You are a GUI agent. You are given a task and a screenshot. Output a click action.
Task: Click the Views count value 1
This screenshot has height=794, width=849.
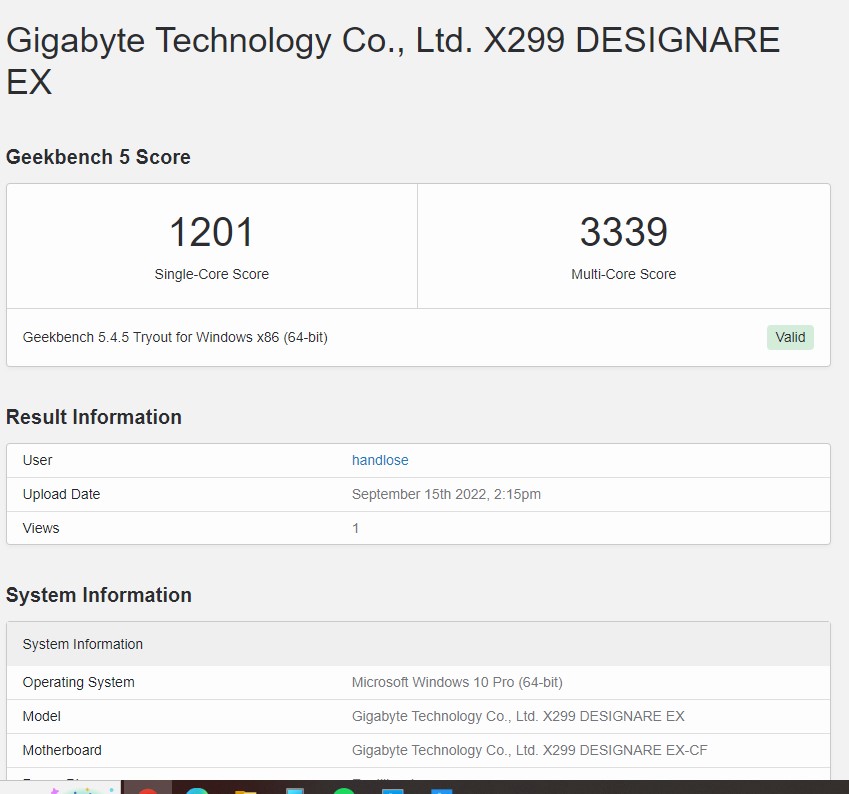(x=355, y=528)
